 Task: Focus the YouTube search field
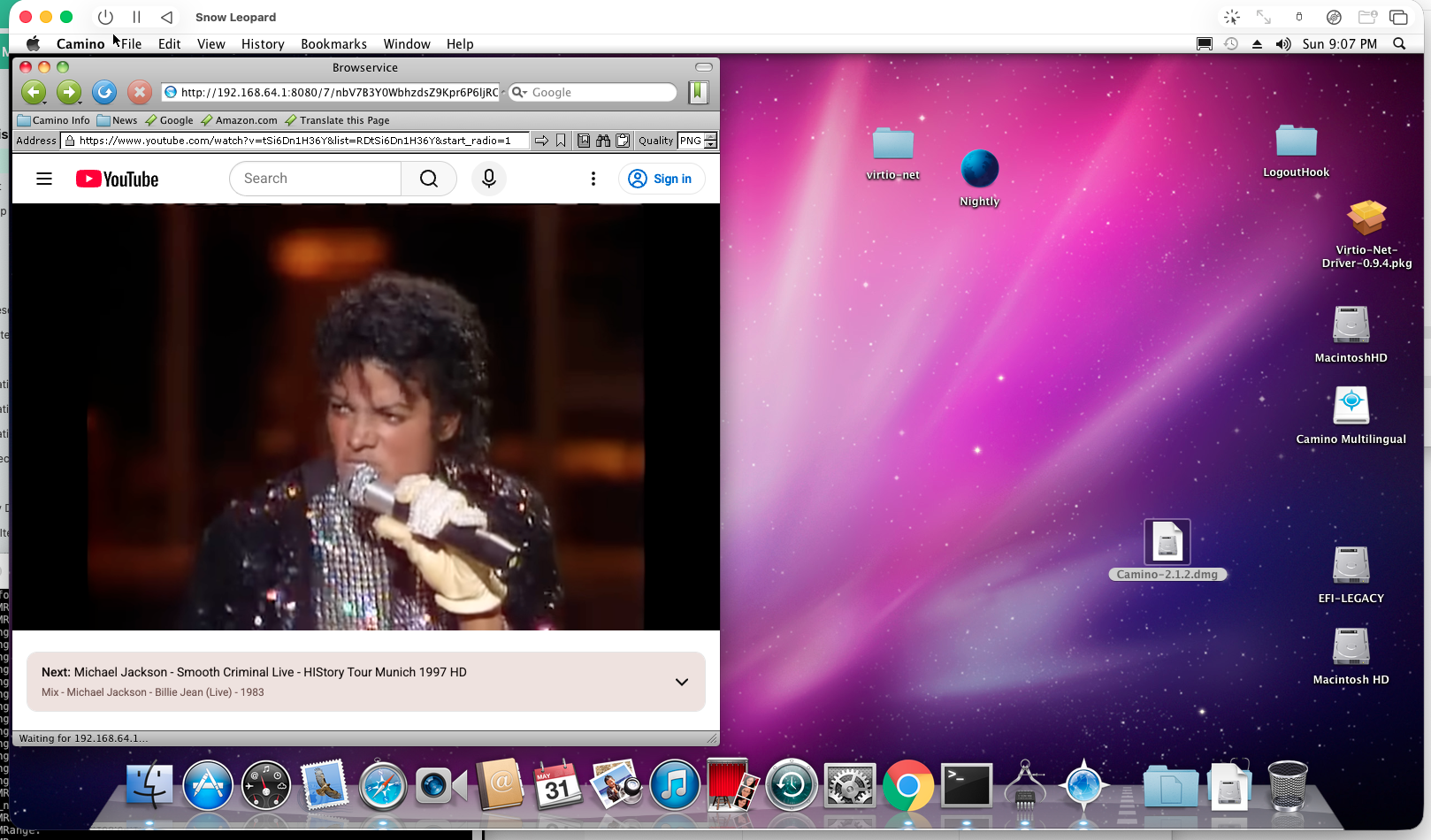coord(316,179)
